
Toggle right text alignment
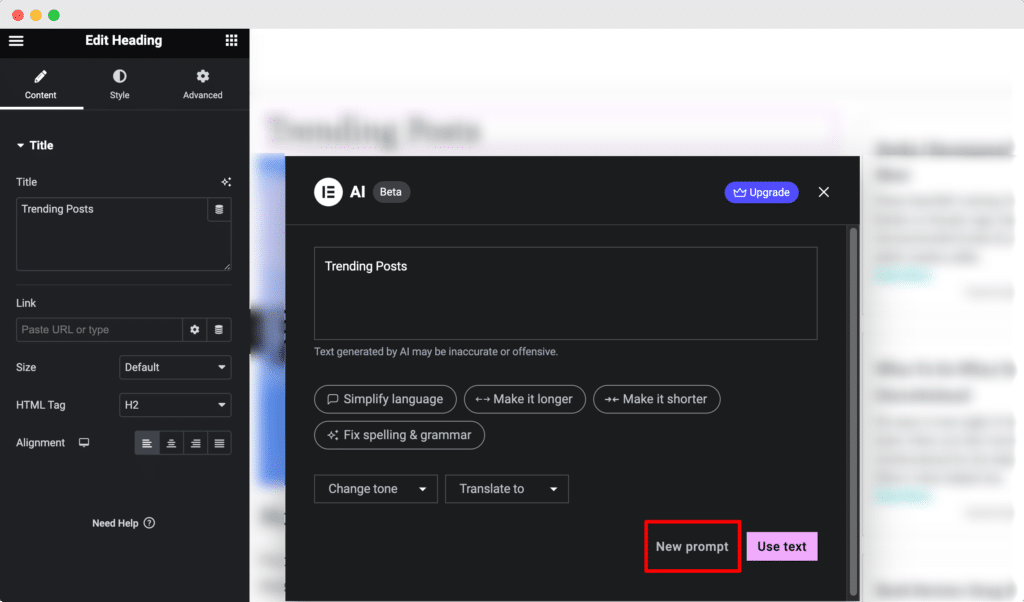pyautogui.click(x=195, y=442)
